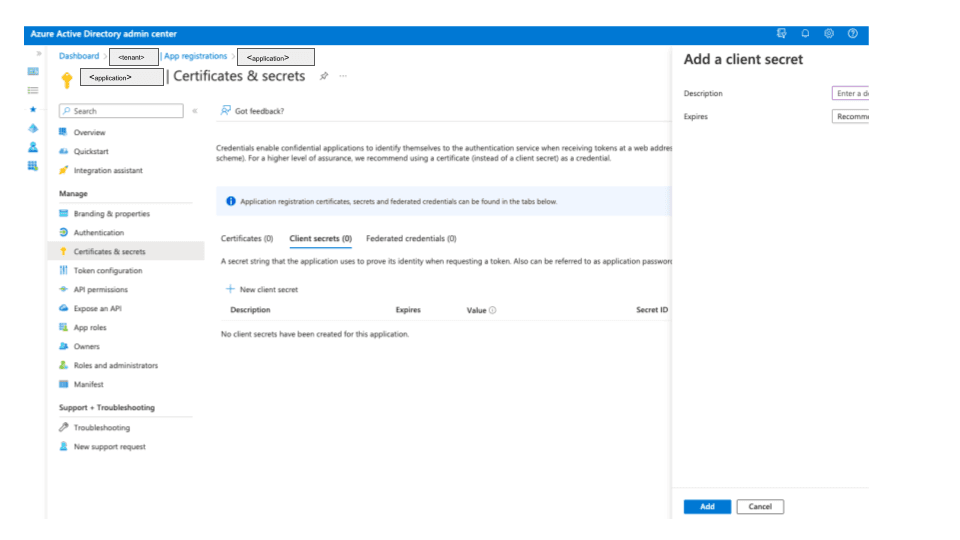Screen dimensions: 960x540
Task: Expand the left portal navigation chevron
Action: tap(39, 54)
